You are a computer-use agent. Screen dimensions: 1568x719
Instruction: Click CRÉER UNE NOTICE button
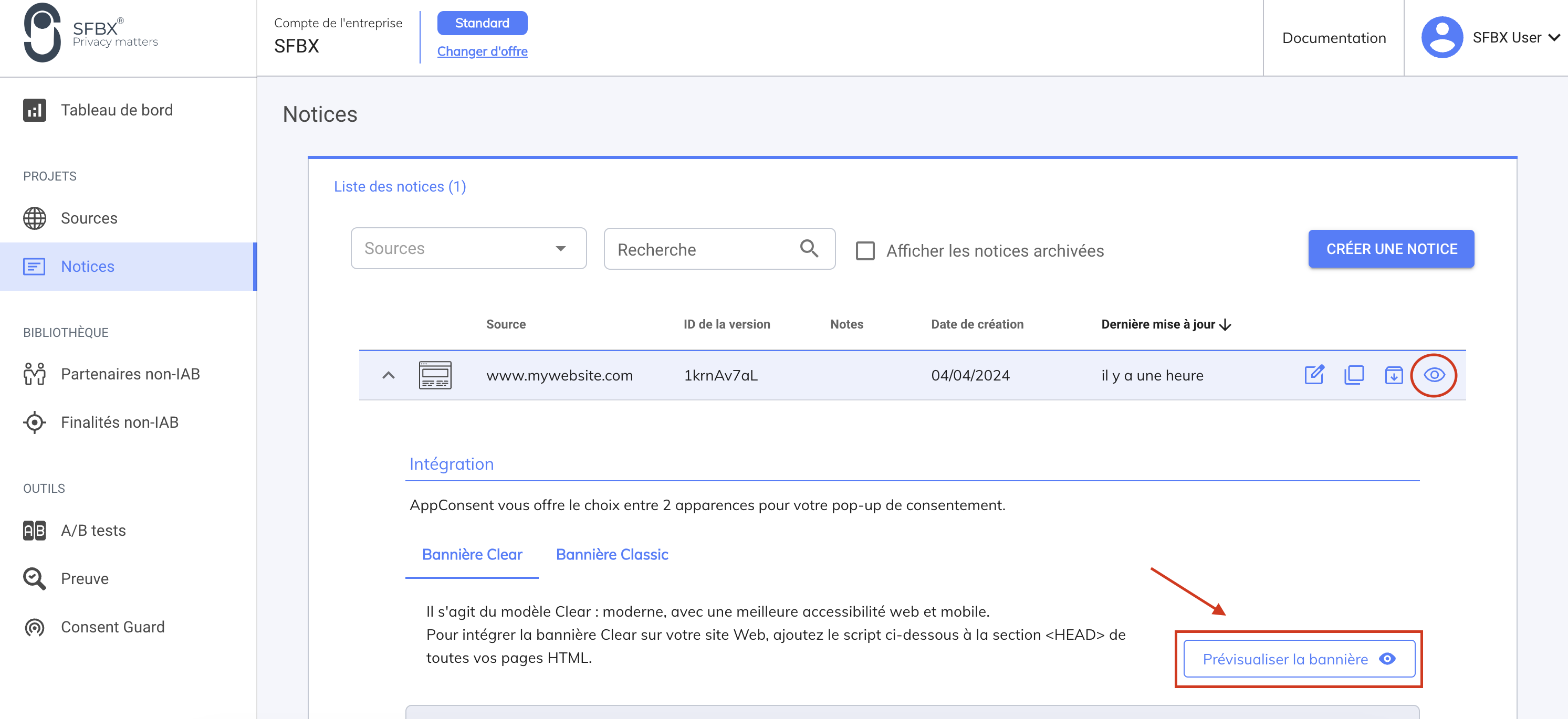click(1391, 249)
